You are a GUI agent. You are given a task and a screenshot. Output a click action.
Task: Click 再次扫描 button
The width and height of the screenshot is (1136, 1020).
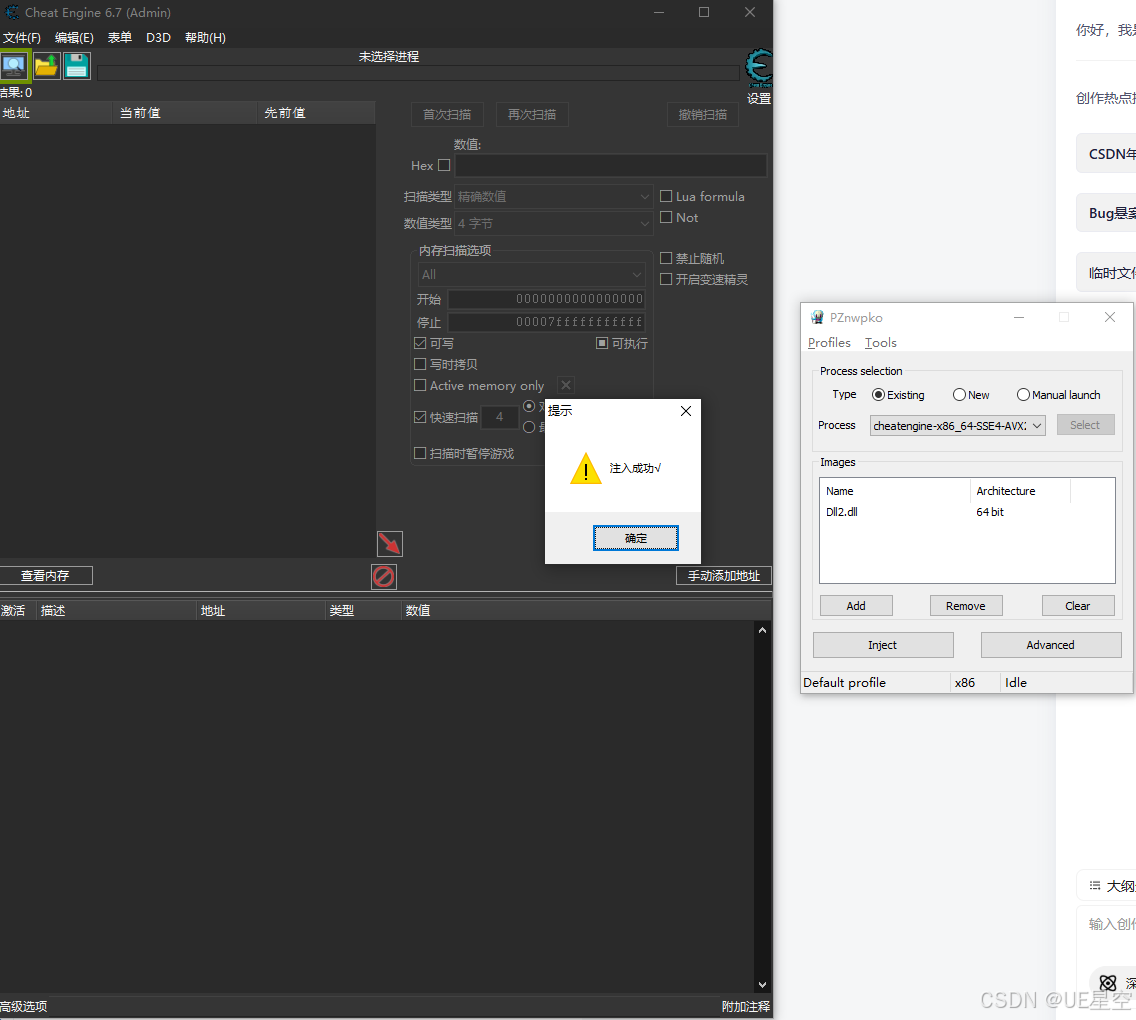click(532, 114)
